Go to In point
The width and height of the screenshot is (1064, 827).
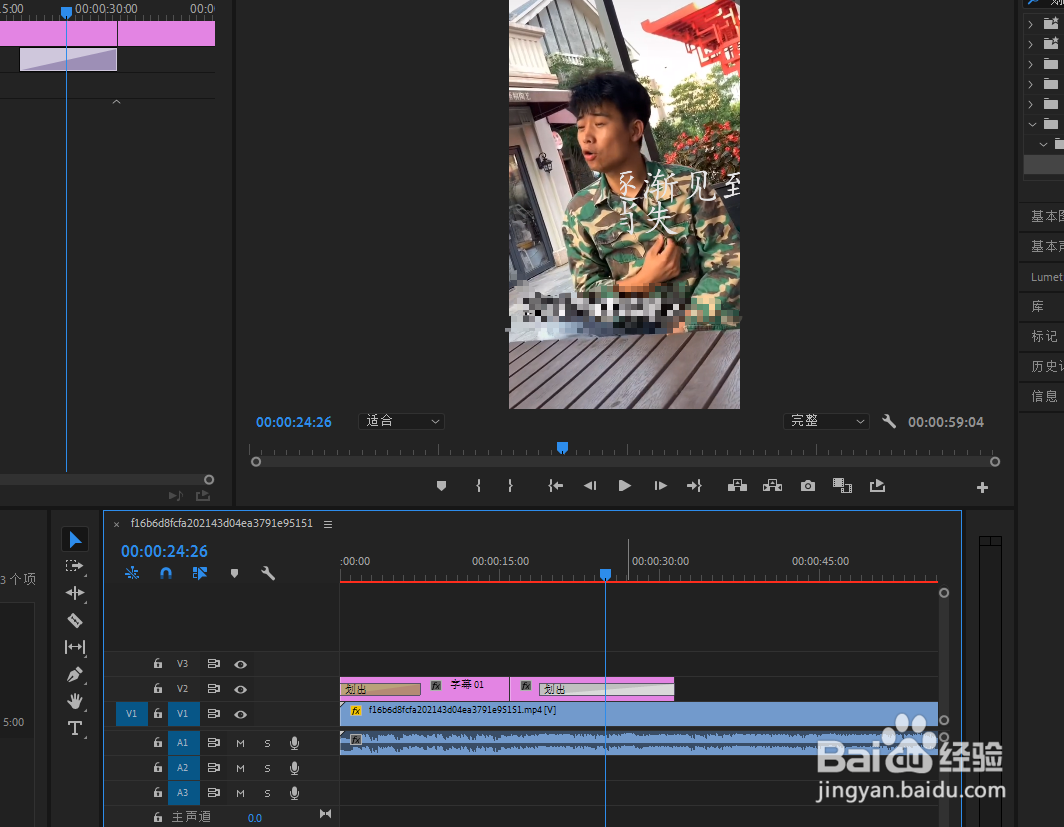click(x=556, y=486)
